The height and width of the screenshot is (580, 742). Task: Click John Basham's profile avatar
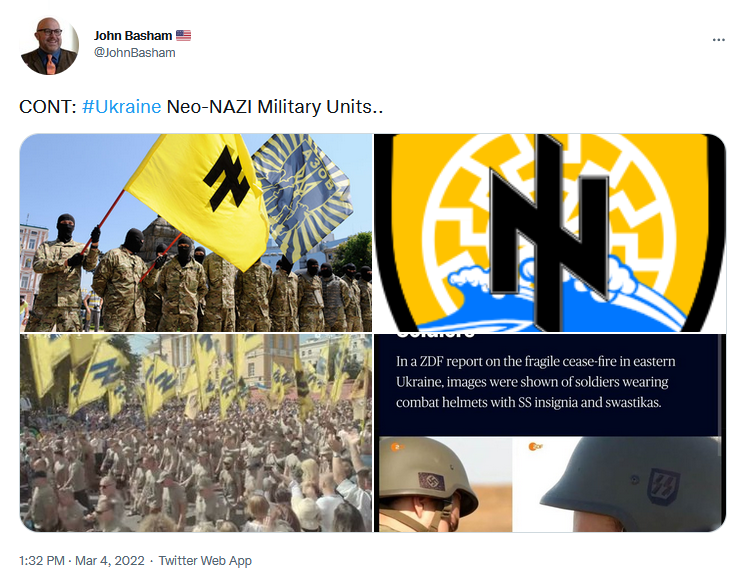50,45
